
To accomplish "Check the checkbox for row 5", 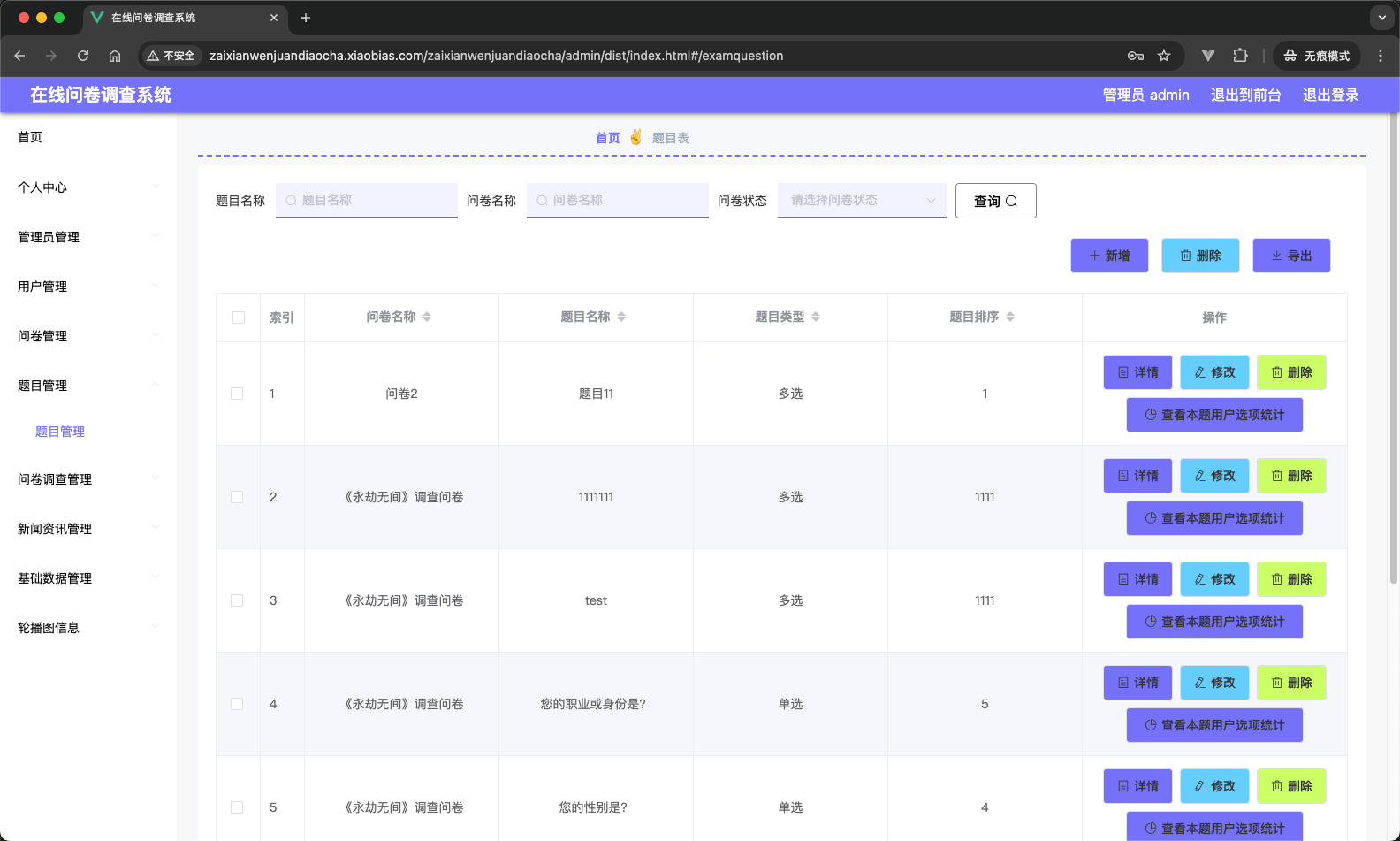I will 237,807.
